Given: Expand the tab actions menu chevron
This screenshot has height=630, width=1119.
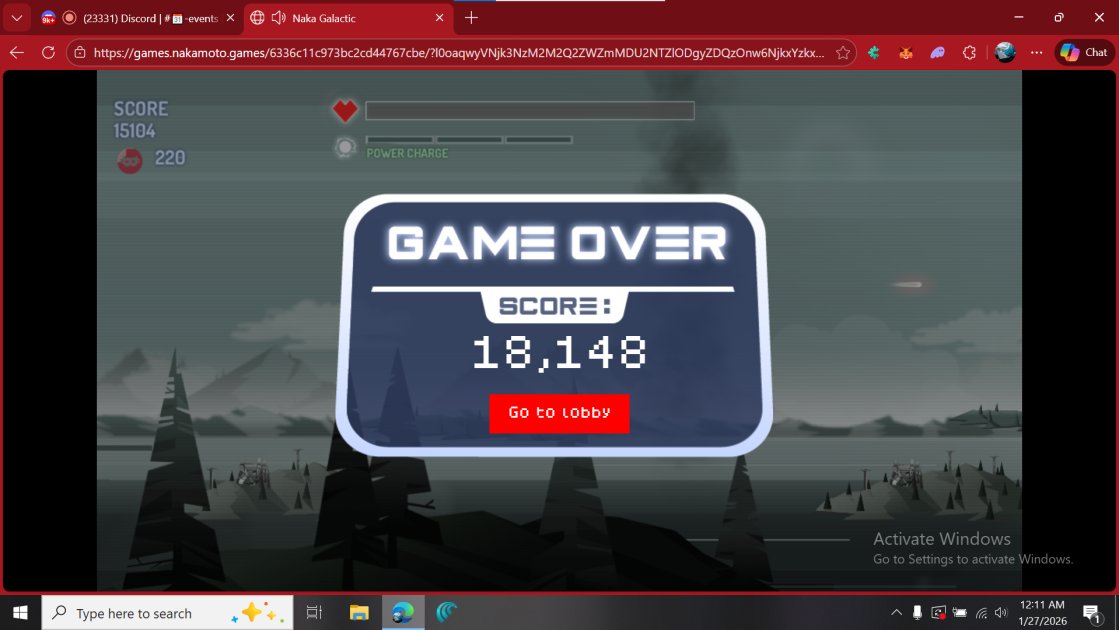Looking at the screenshot, I should click(x=16, y=18).
